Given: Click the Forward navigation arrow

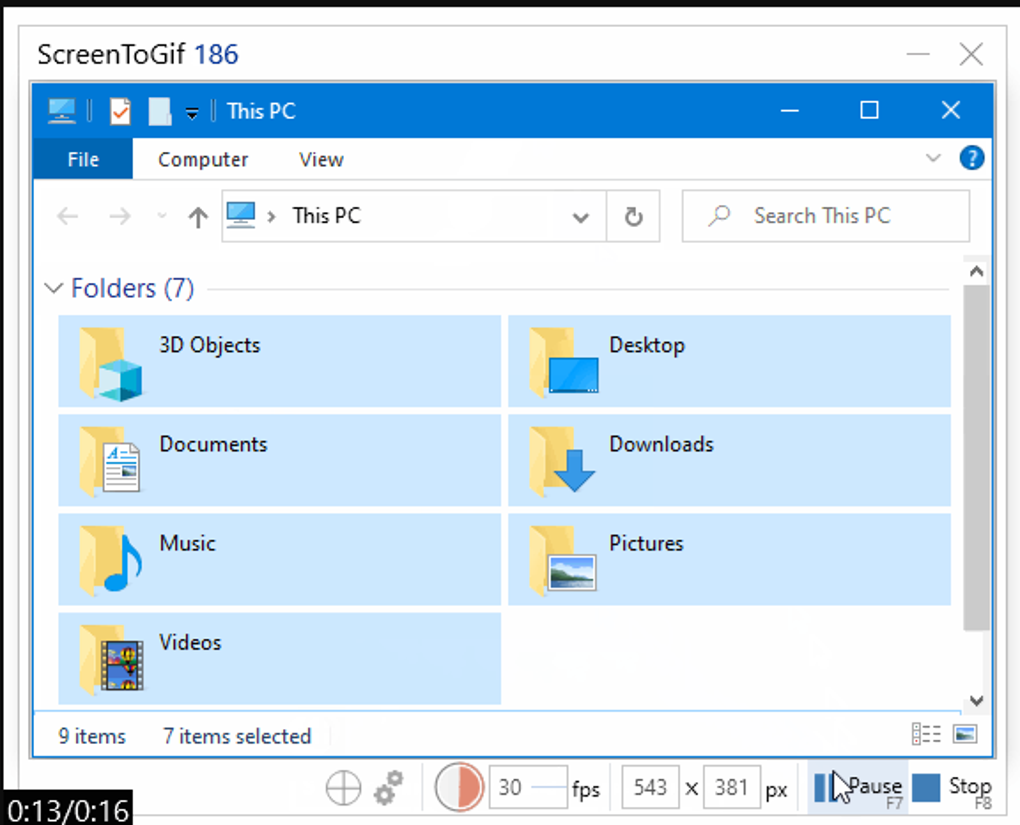Looking at the screenshot, I should (120, 216).
